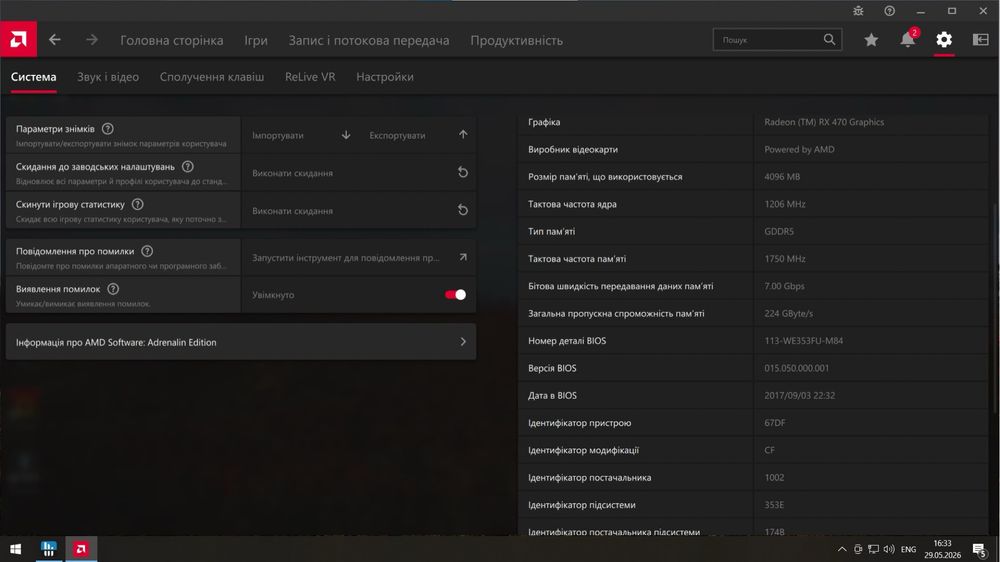Toggle the sidebar panel icon
Screen dimensions: 1000x562
pyautogui.click(x=981, y=40)
